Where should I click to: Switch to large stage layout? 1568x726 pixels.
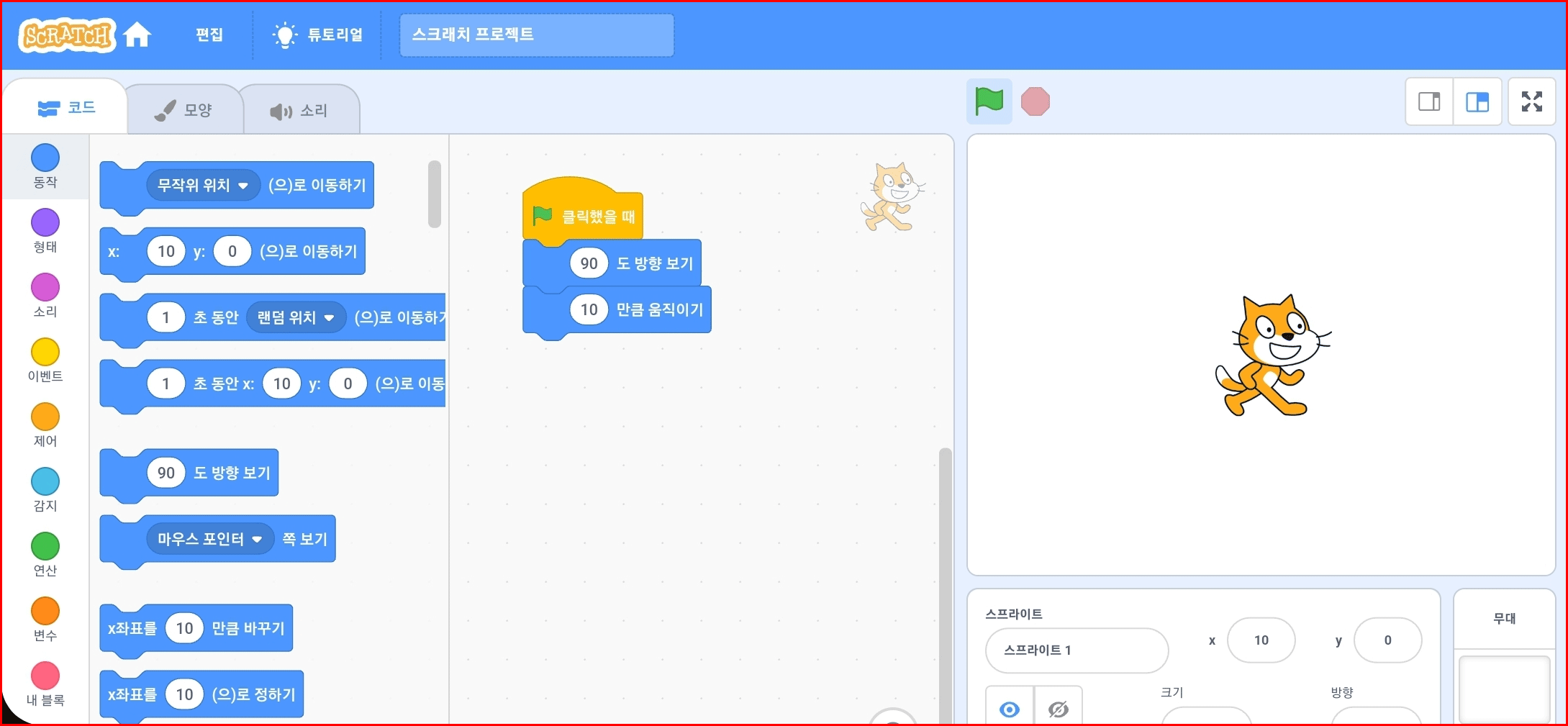tap(1477, 101)
